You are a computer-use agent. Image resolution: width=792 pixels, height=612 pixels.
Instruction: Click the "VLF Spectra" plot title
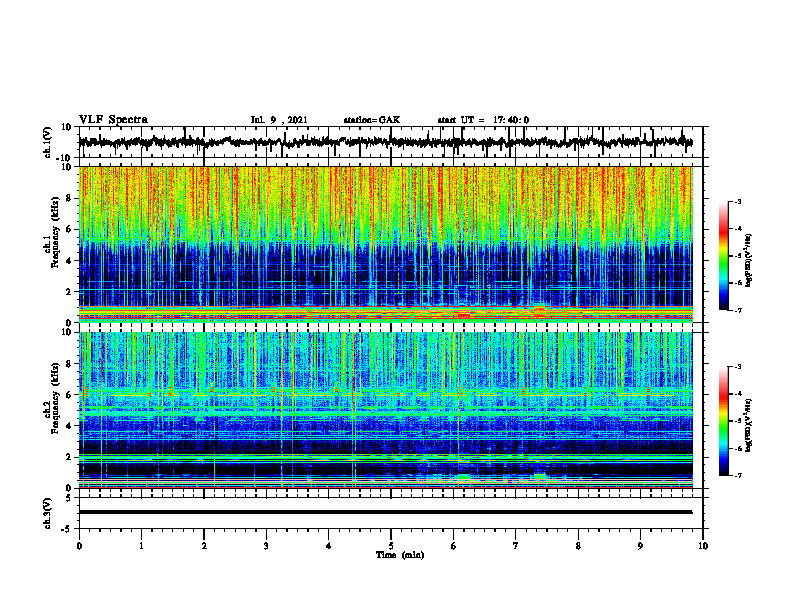point(113,120)
